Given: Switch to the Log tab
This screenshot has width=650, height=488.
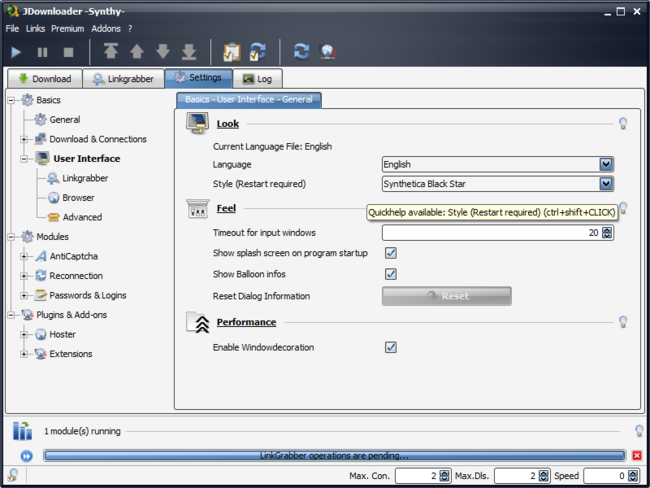Looking at the screenshot, I should pos(257,79).
